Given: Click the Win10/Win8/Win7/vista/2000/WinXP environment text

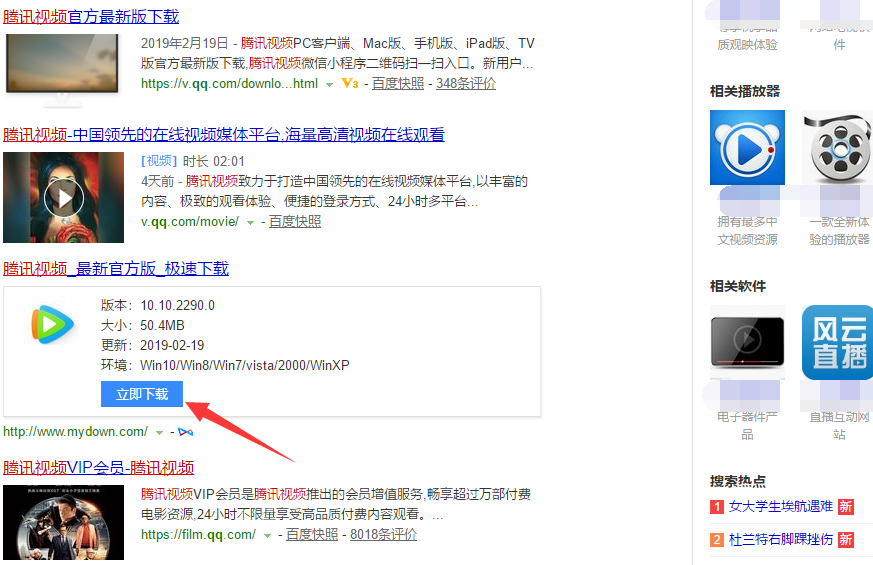Looking at the screenshot, I should [x=245, y=365].
